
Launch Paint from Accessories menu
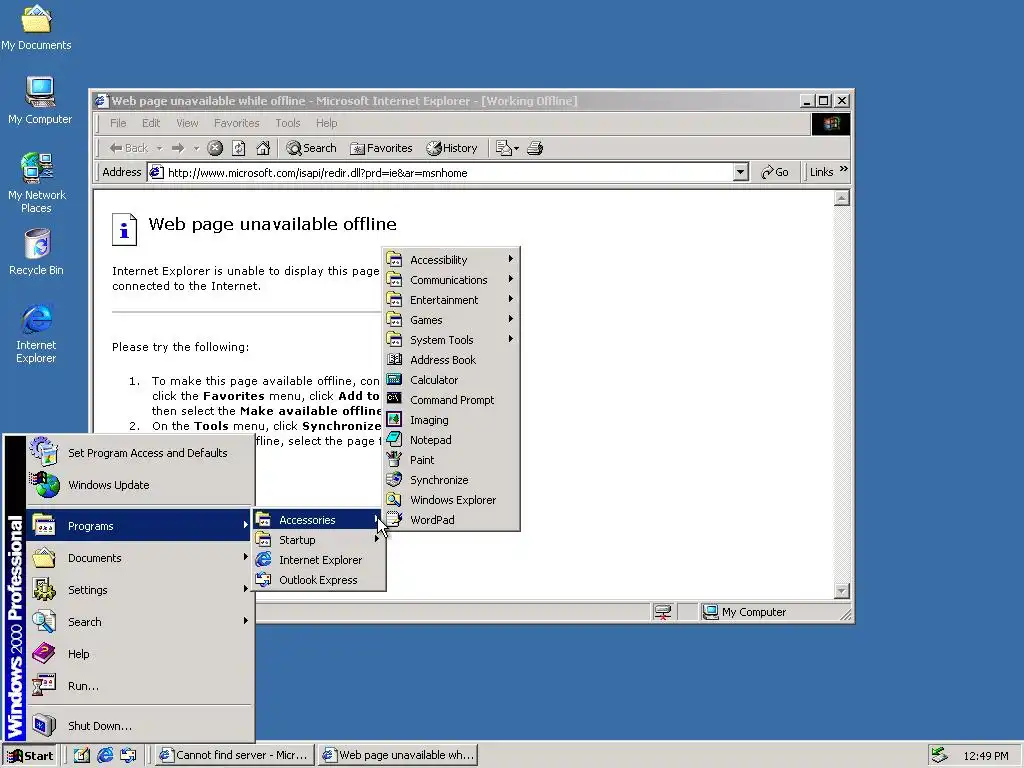click(x=451, y=460)
